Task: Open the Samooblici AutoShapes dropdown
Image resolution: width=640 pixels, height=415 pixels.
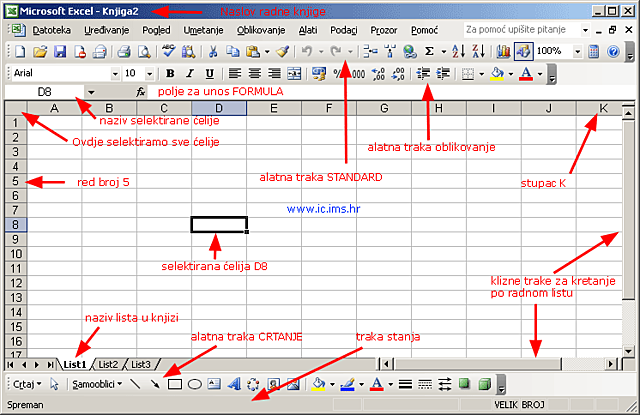Action: (97, 384)
